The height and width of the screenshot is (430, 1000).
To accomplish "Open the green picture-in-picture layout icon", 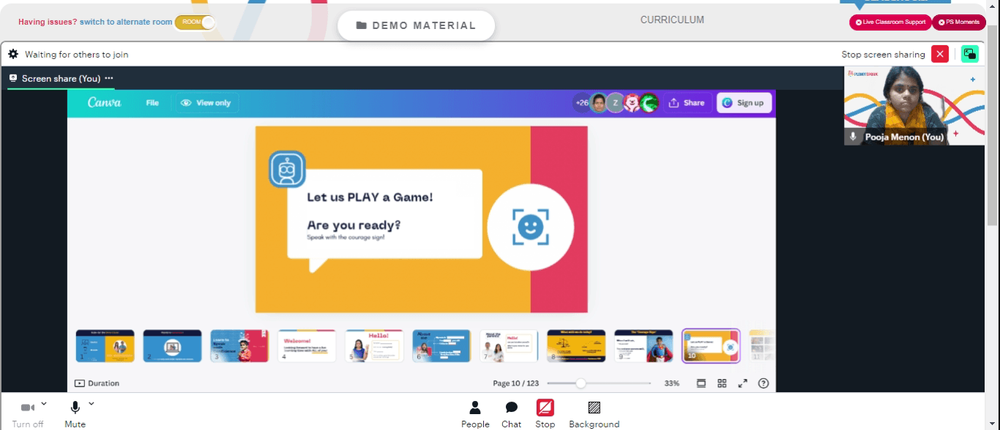I will click(x=969, y=54).
